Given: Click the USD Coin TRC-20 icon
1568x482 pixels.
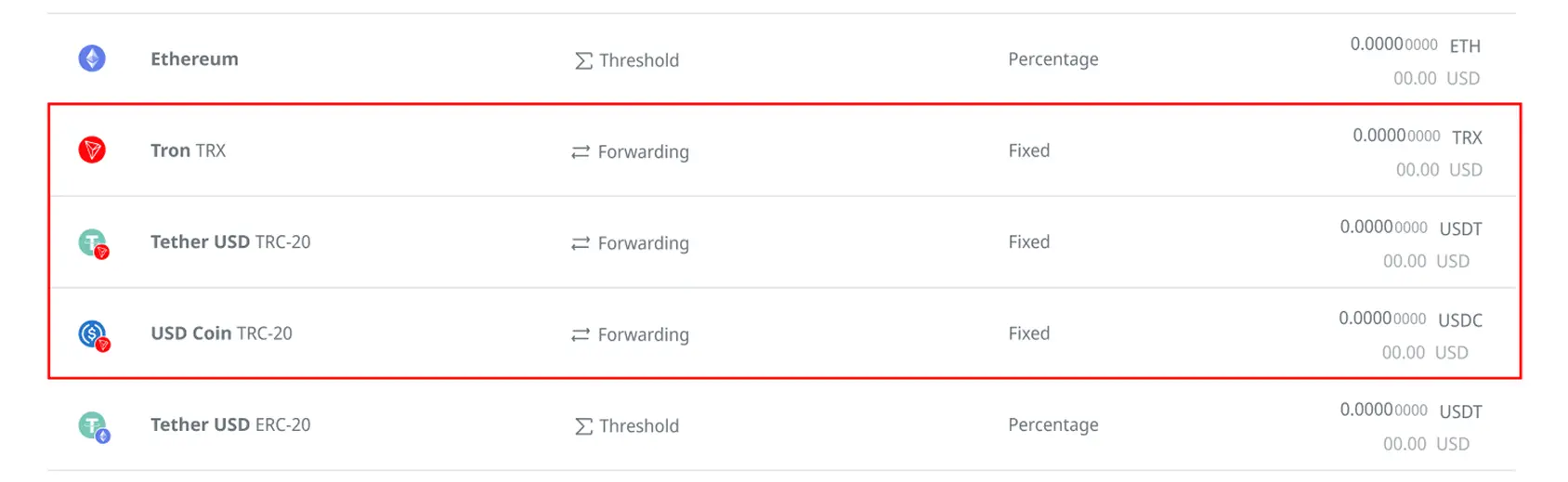Looking at the screenshot, I should 93,334.
